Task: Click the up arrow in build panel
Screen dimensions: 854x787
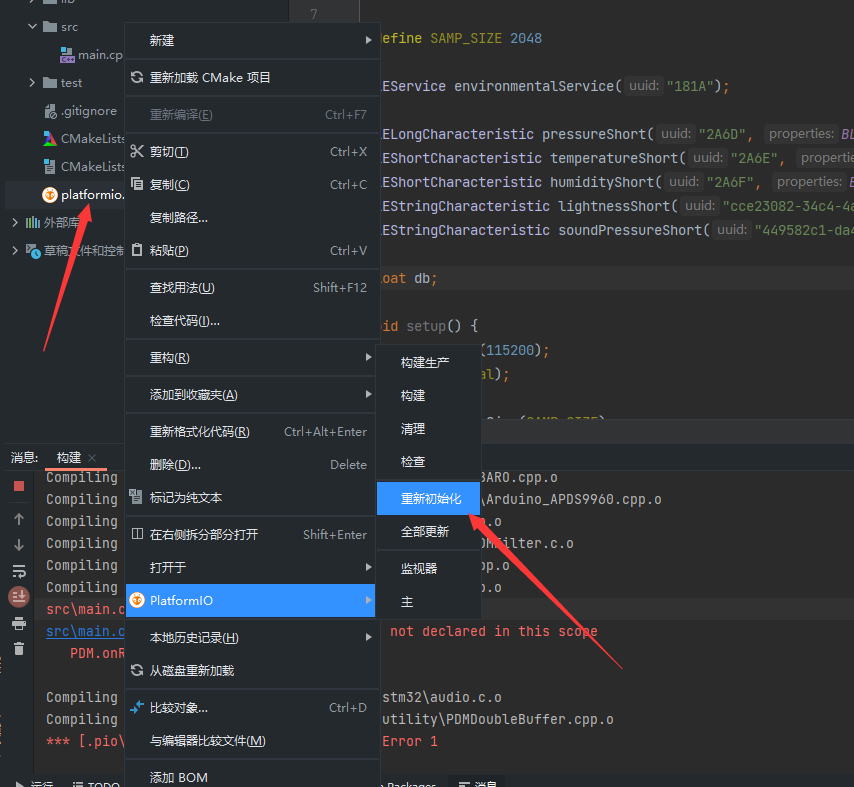Action: [19, 519]
